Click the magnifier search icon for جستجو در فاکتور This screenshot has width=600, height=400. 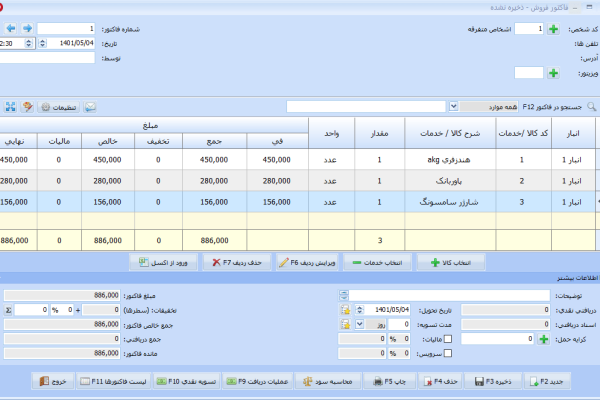click(592, 107)
